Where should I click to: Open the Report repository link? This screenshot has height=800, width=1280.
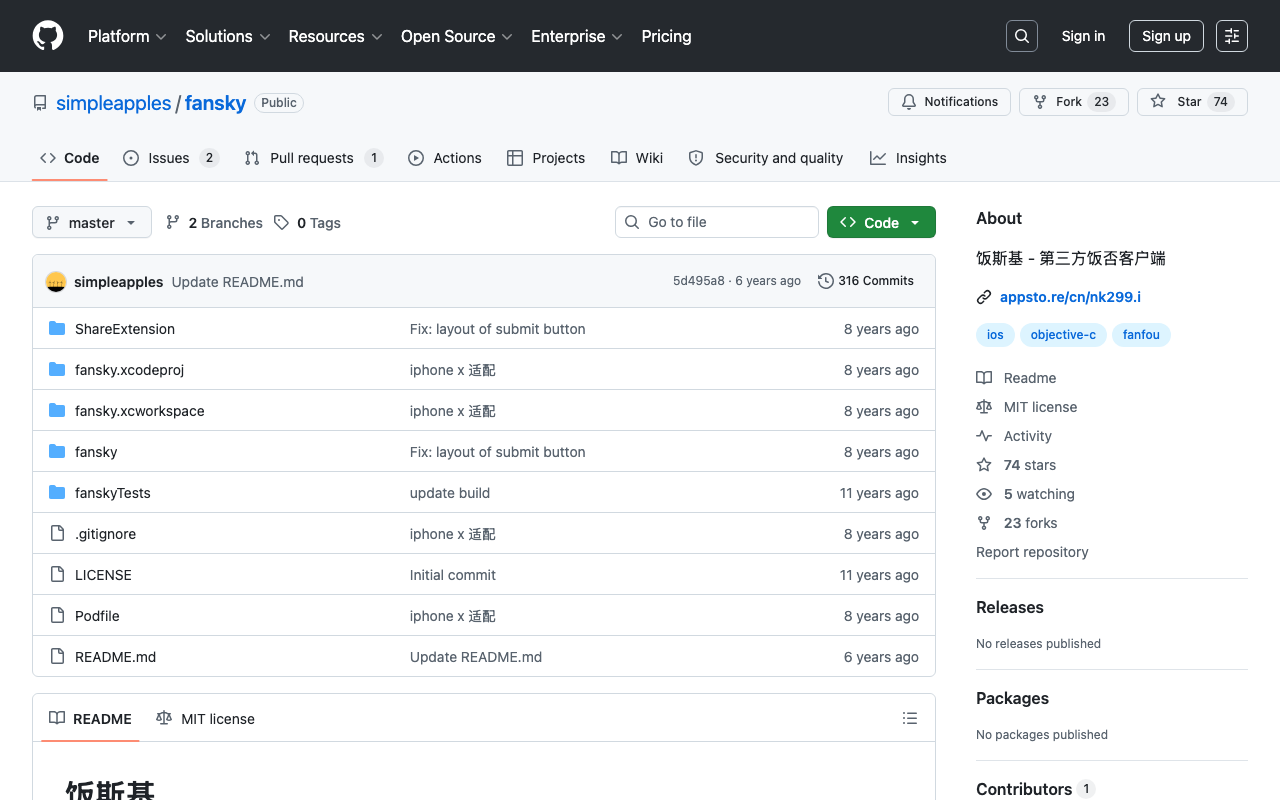pos(1032,552)
